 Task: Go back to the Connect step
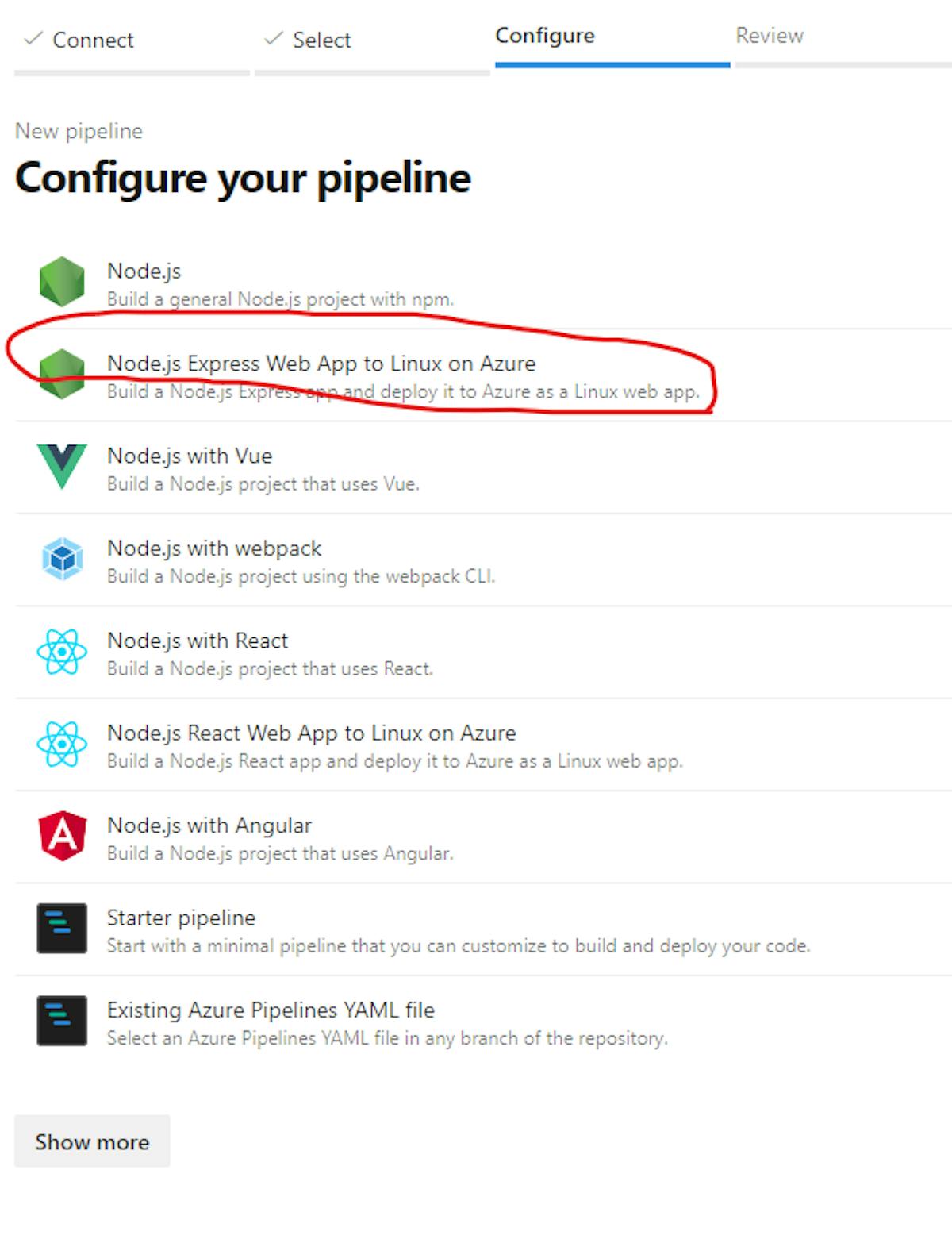[92, 40]
